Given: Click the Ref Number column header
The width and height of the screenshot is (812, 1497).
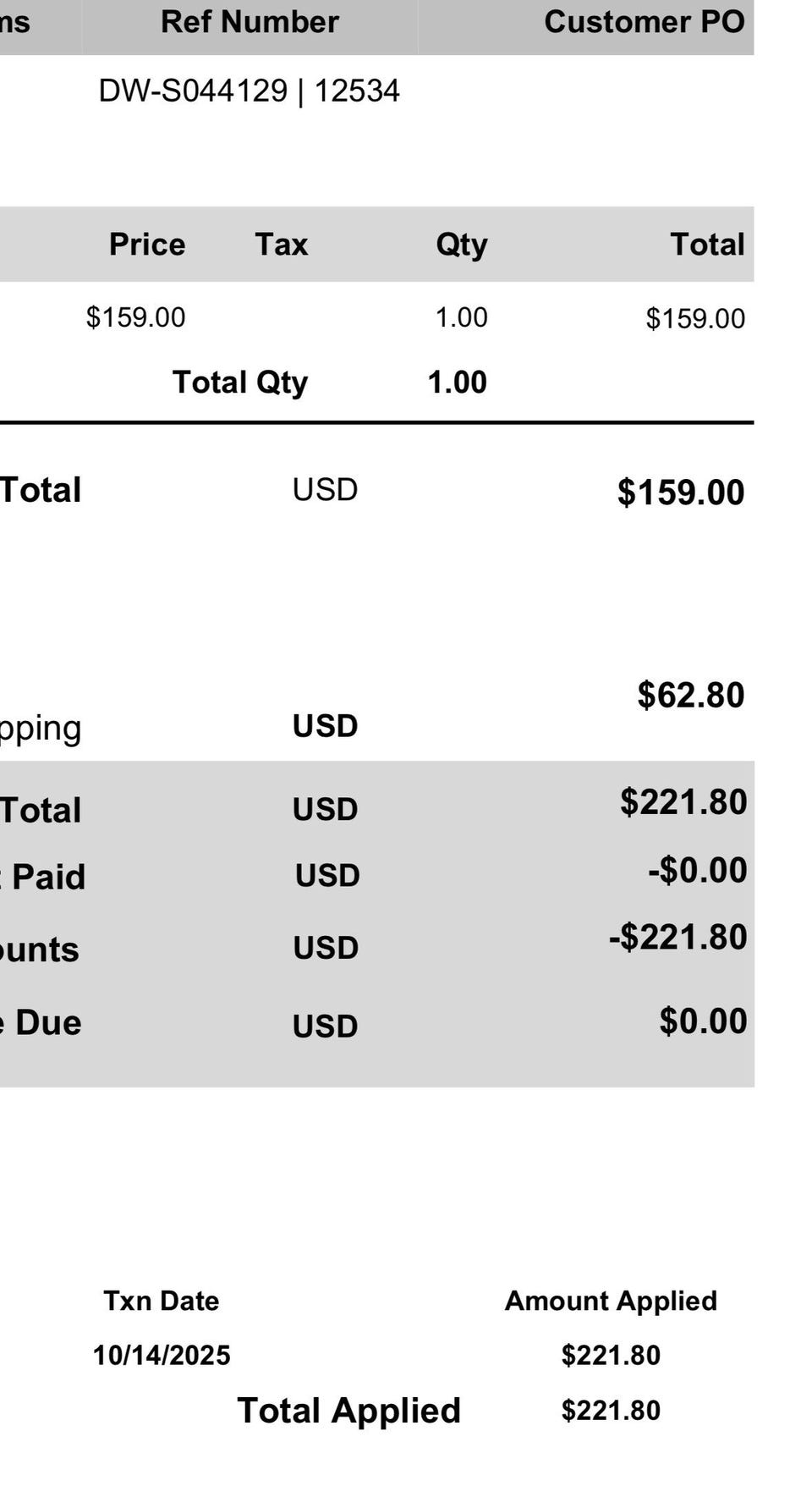Looking at the screenshot, I should (x=250, y=22).
